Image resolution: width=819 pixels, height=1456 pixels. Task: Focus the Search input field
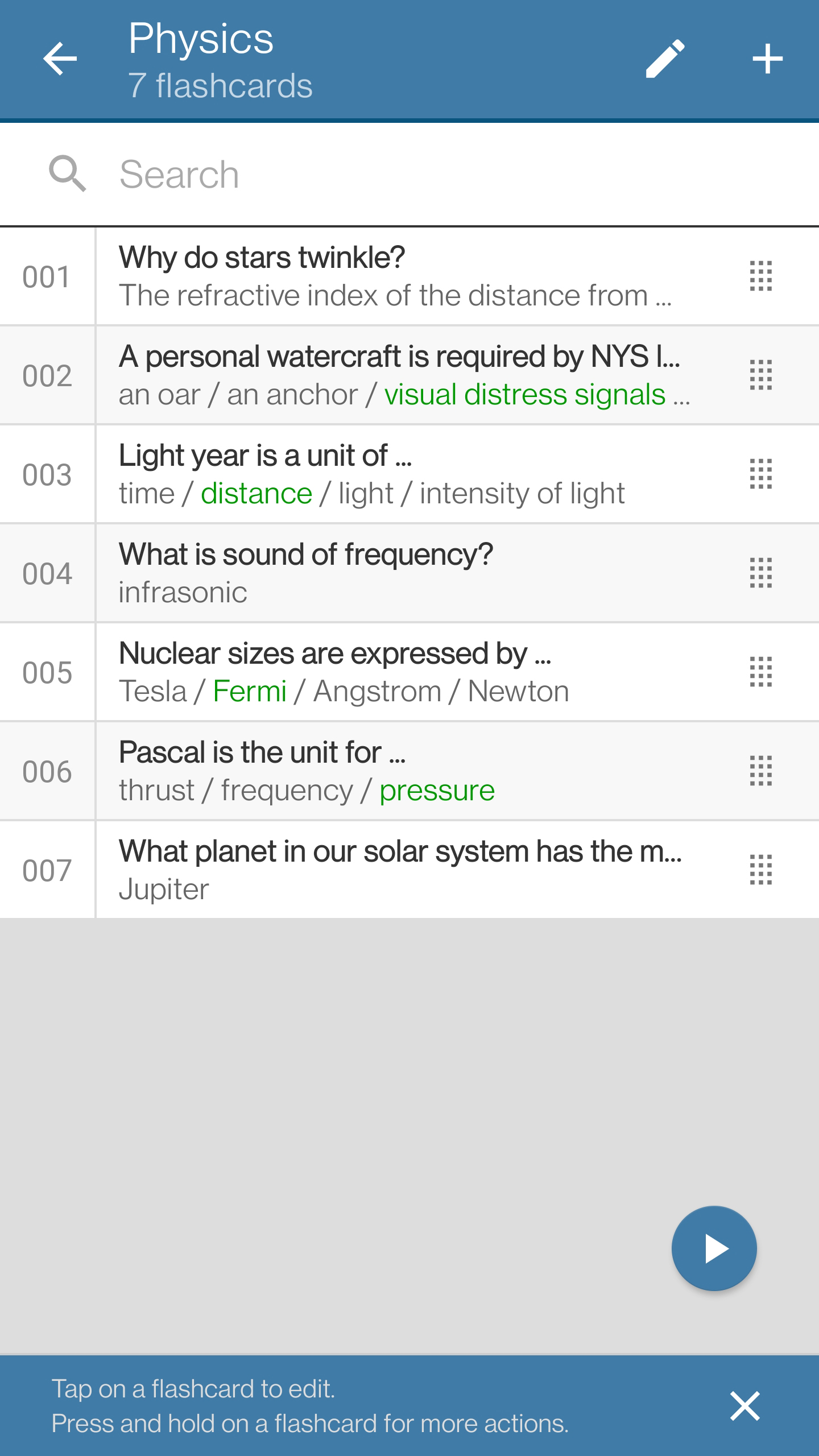(x=398, y=174)
